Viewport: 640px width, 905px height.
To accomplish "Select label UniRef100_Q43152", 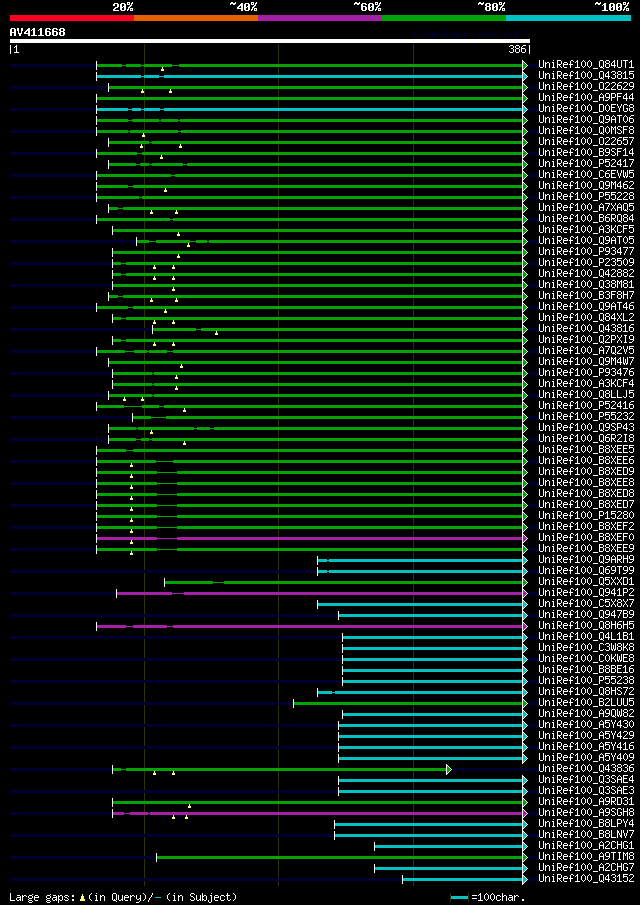I will (586, 879).
